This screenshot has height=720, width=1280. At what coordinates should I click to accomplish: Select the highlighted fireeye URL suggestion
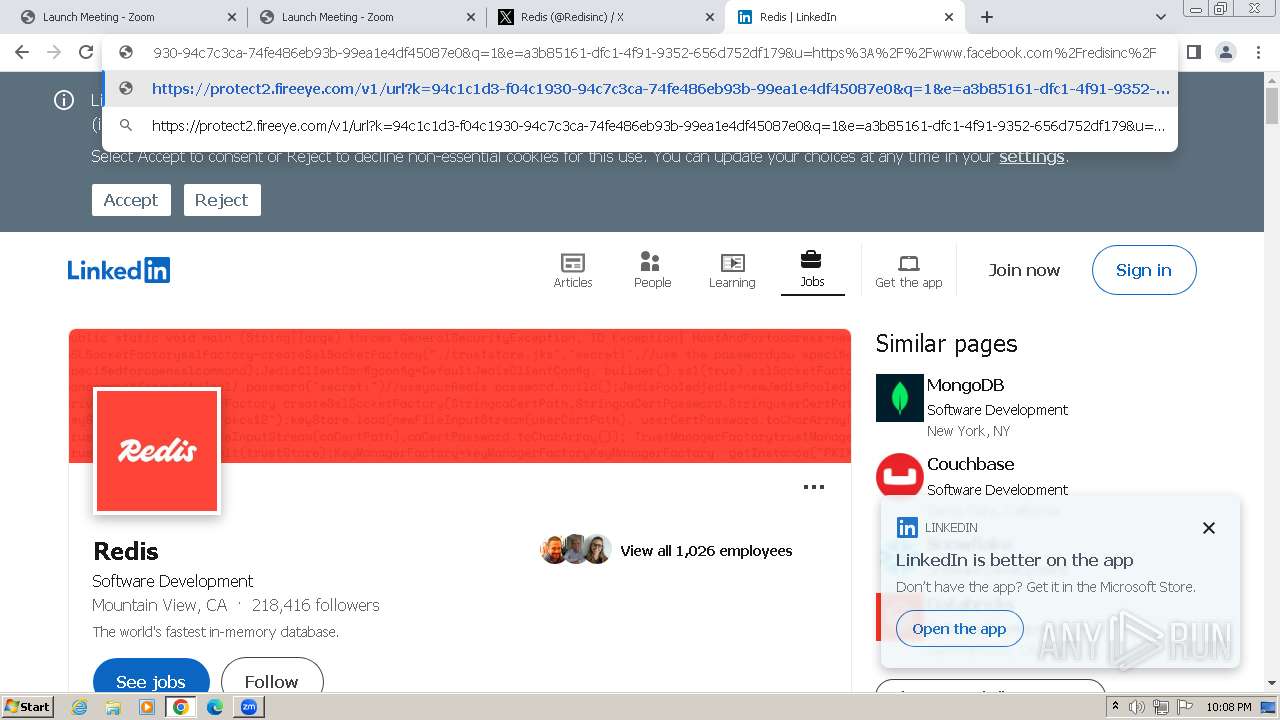(x=640, y=89)
